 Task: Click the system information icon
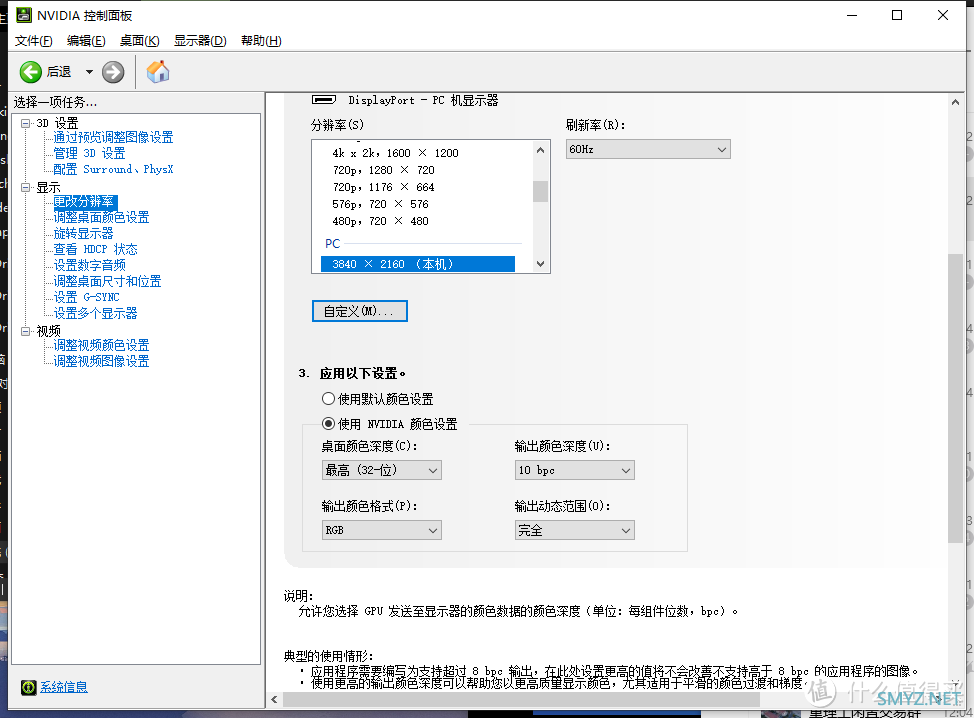coord(29,687)
